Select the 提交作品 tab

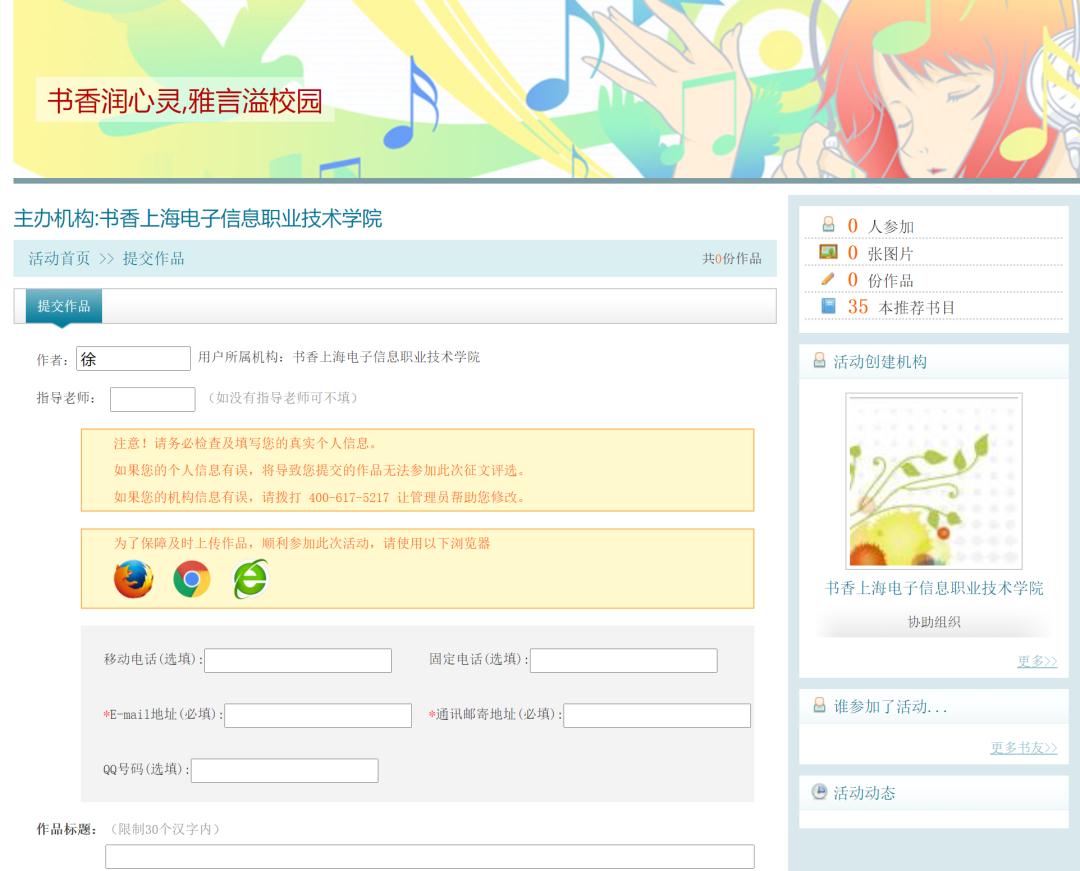coord(64,306)
